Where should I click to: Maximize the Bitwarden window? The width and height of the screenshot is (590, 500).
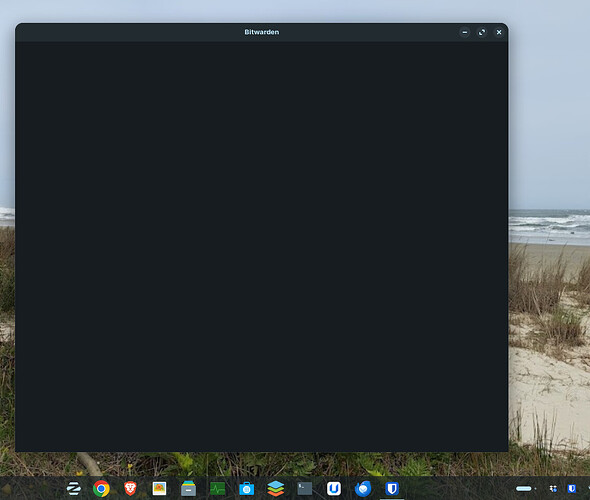pos(482,32)
